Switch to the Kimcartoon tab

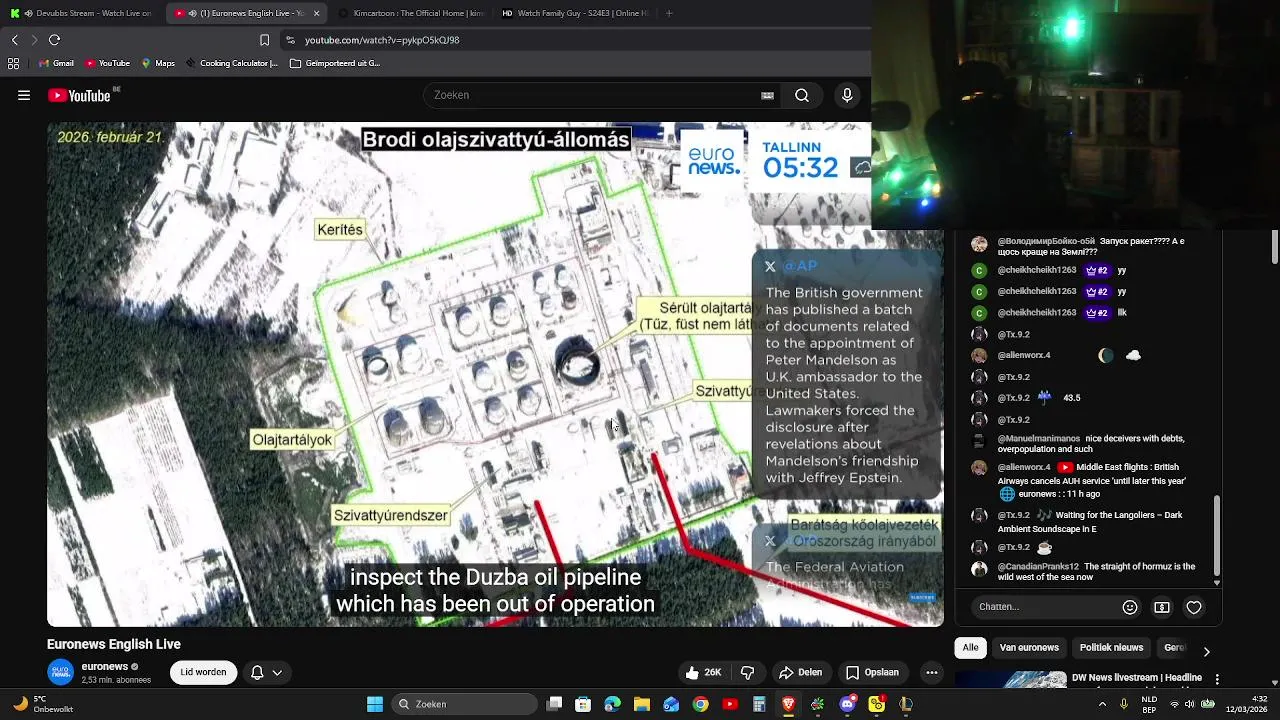(x=410, y=13)
